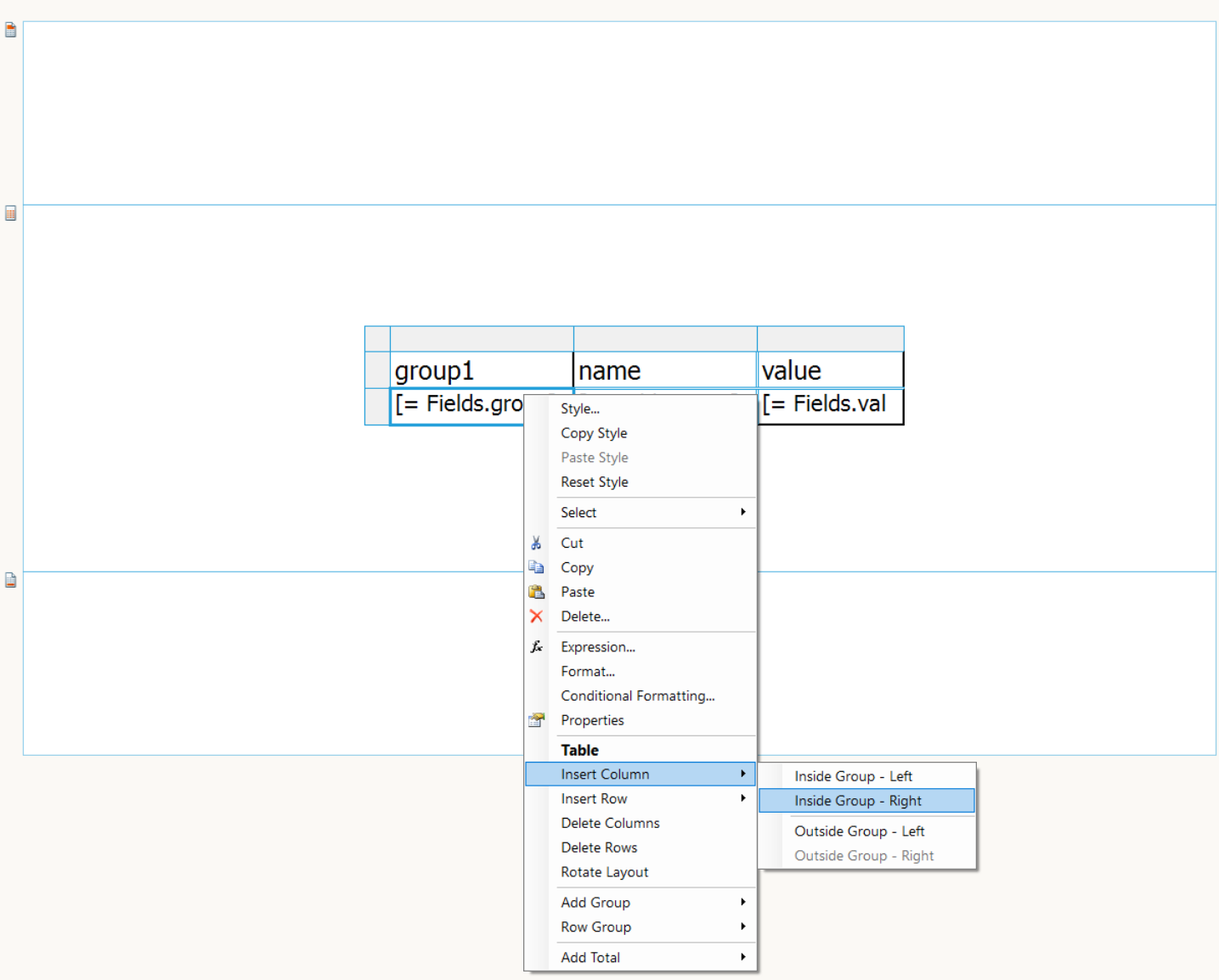Click the Expression fx icon

(536, 647)
